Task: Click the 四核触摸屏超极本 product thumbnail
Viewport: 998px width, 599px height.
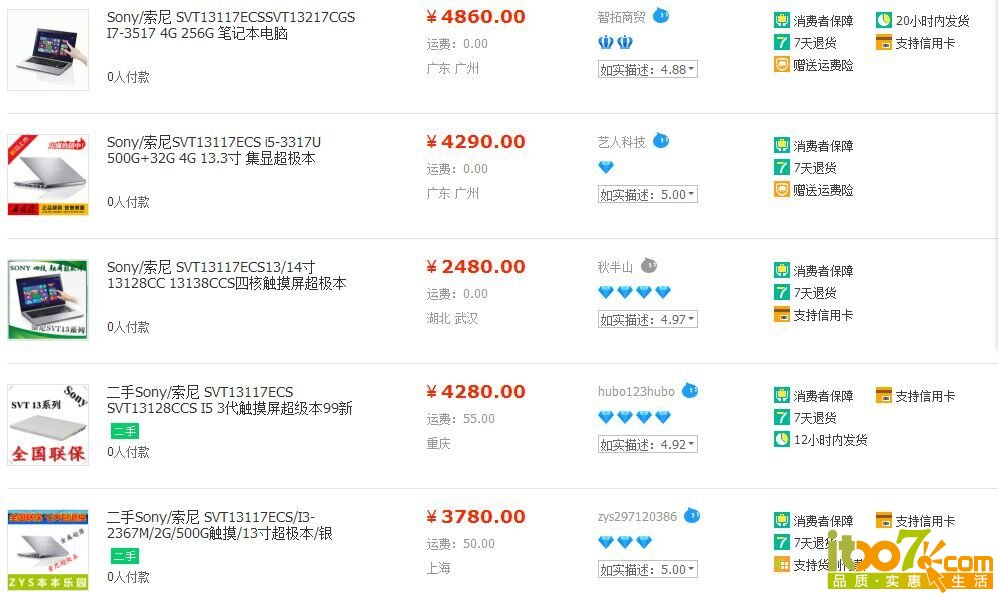Action: click(48, 299)
